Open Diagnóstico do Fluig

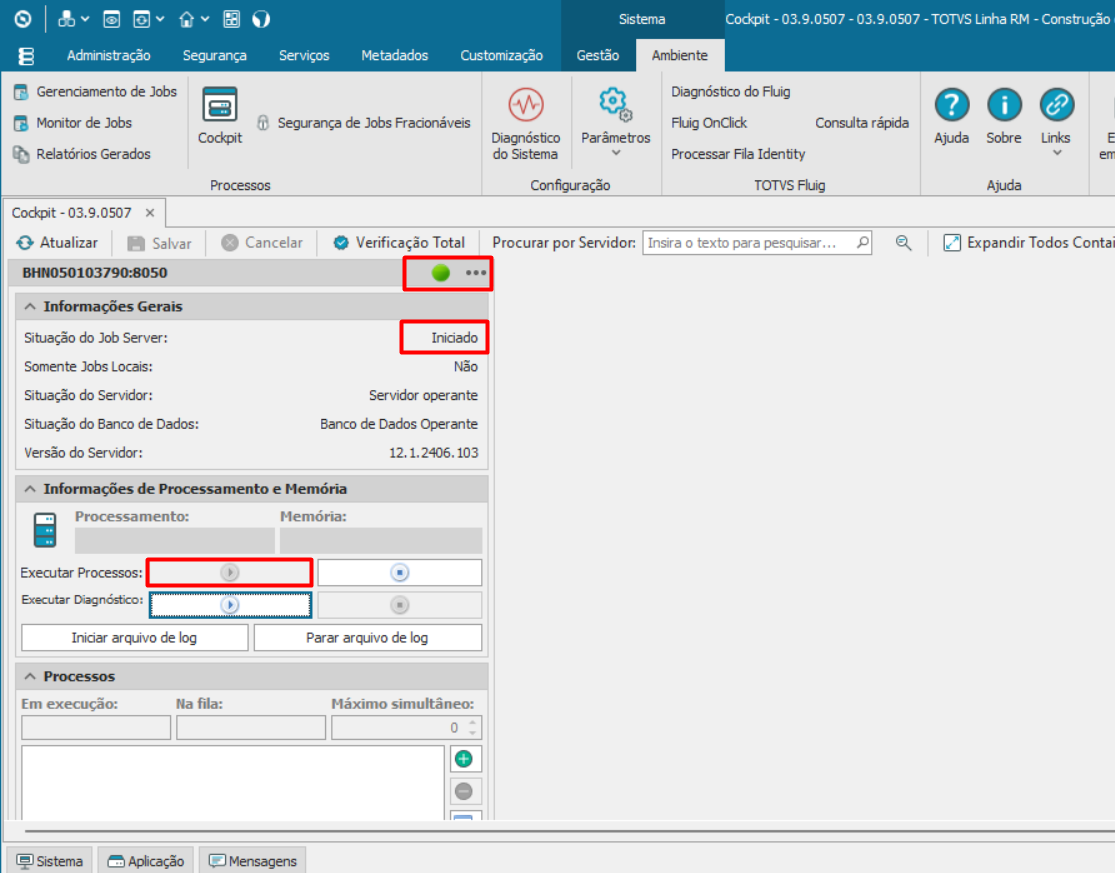(731, 92)
